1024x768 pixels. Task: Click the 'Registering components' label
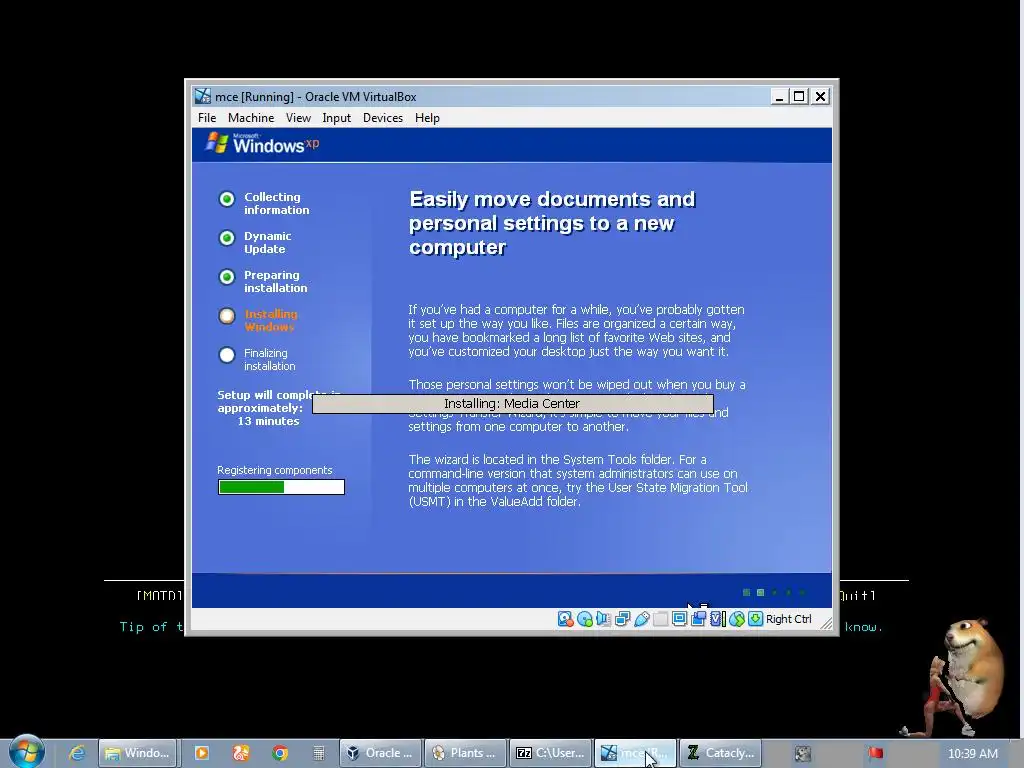pyautogui.click(x=274, y=470)
